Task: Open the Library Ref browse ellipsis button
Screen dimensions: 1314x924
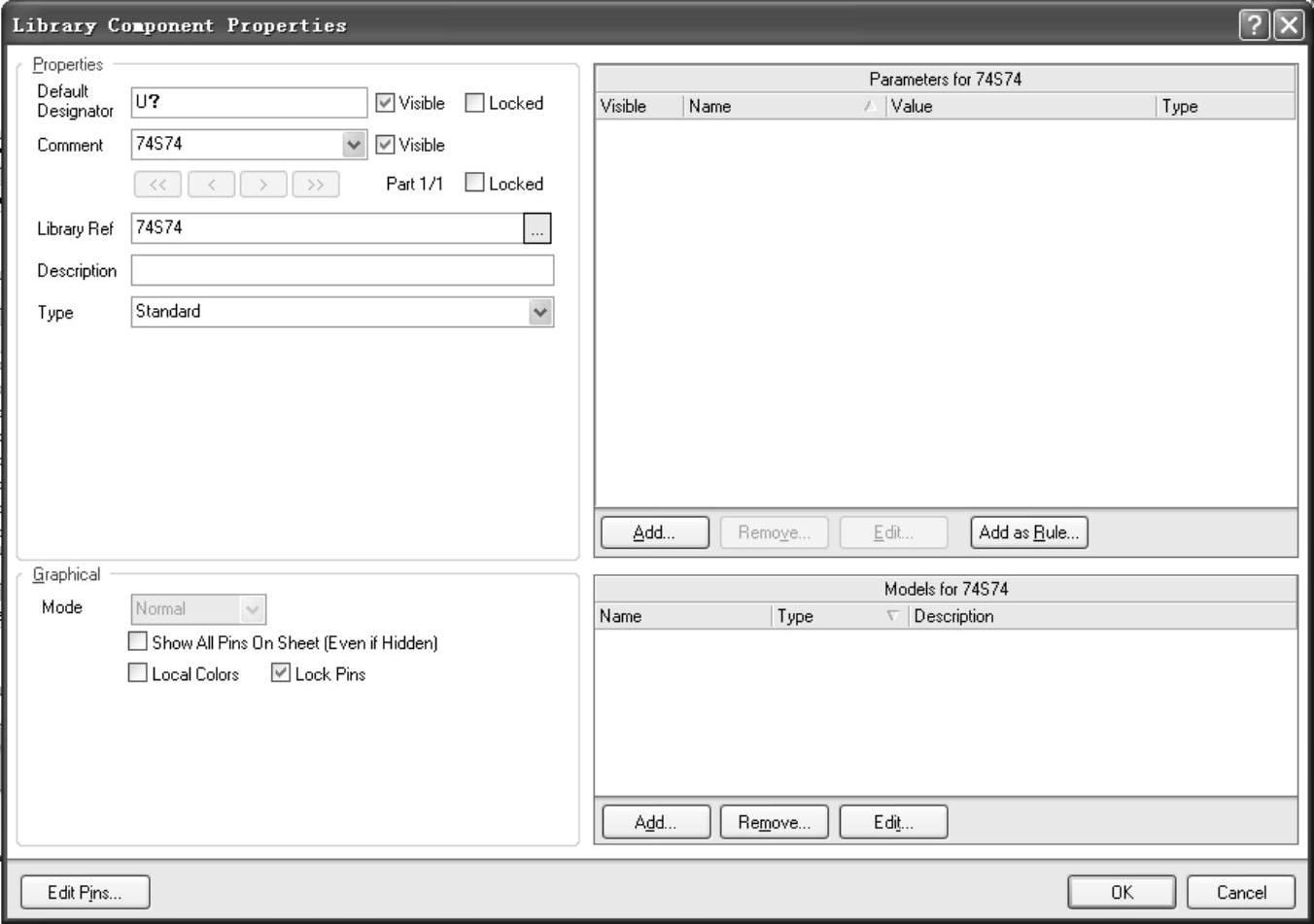Action: coord(536,228)
